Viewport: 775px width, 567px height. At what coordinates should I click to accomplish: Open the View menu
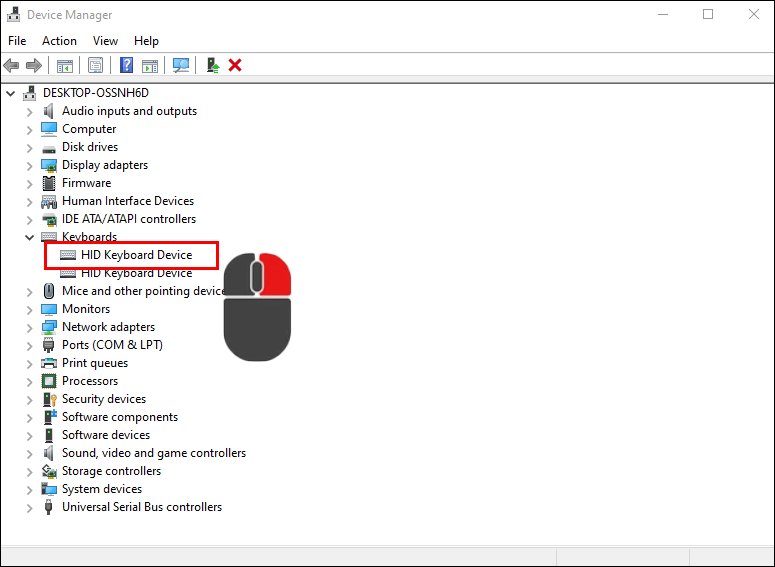pyautogui.click(x=105, y=41)
